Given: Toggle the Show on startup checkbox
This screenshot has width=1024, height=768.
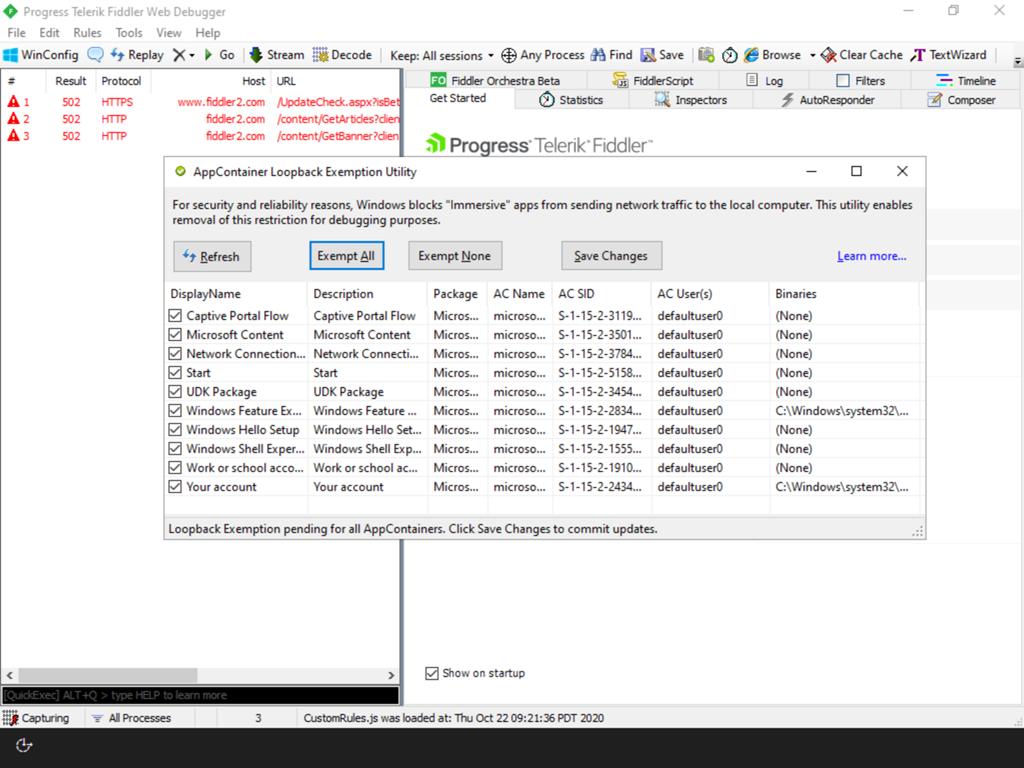Looking at the screenshot, I should 432,673.
